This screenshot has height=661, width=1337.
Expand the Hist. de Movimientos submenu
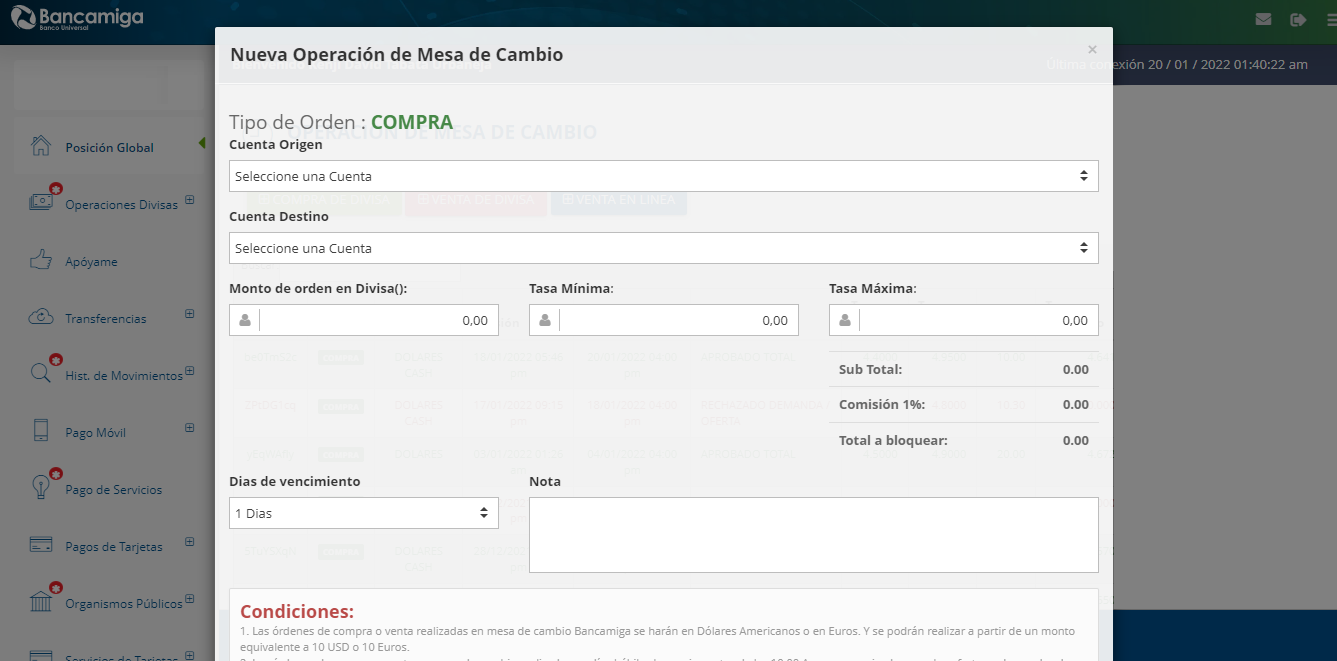(x=189, y=371)
